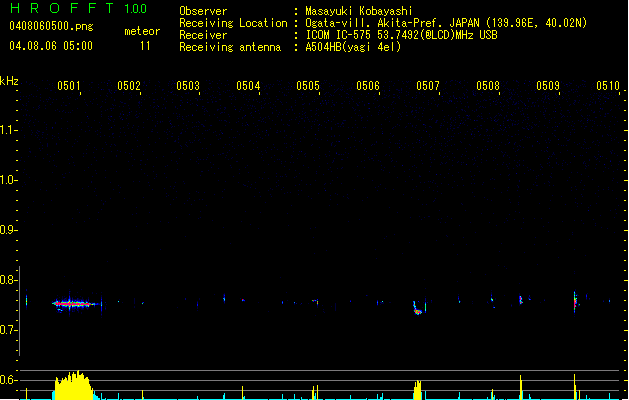The image size is (629, 400).
Task: Click the 0505 time marker
Action: (308, 86)
